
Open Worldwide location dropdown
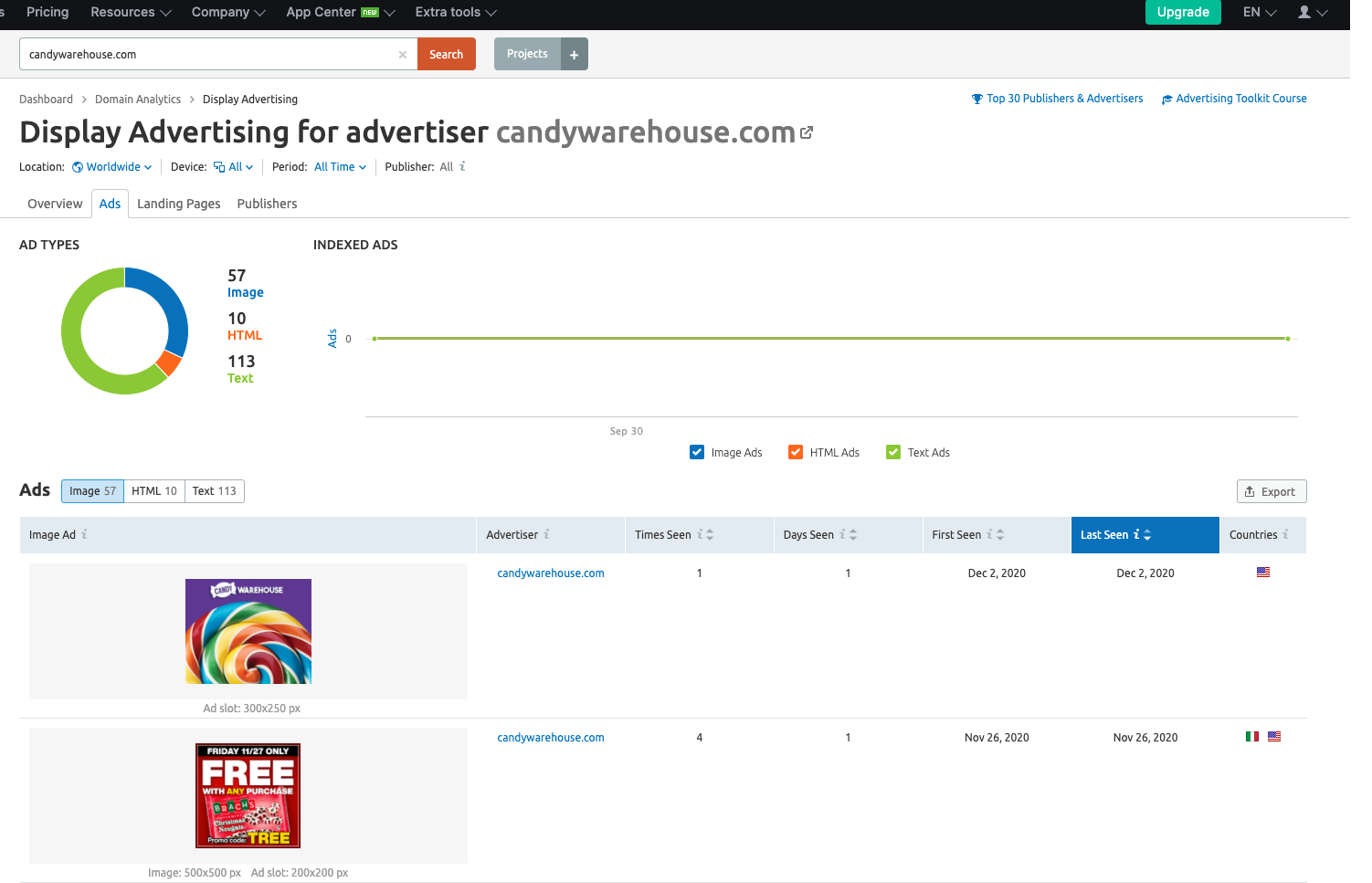click(112, 167)
